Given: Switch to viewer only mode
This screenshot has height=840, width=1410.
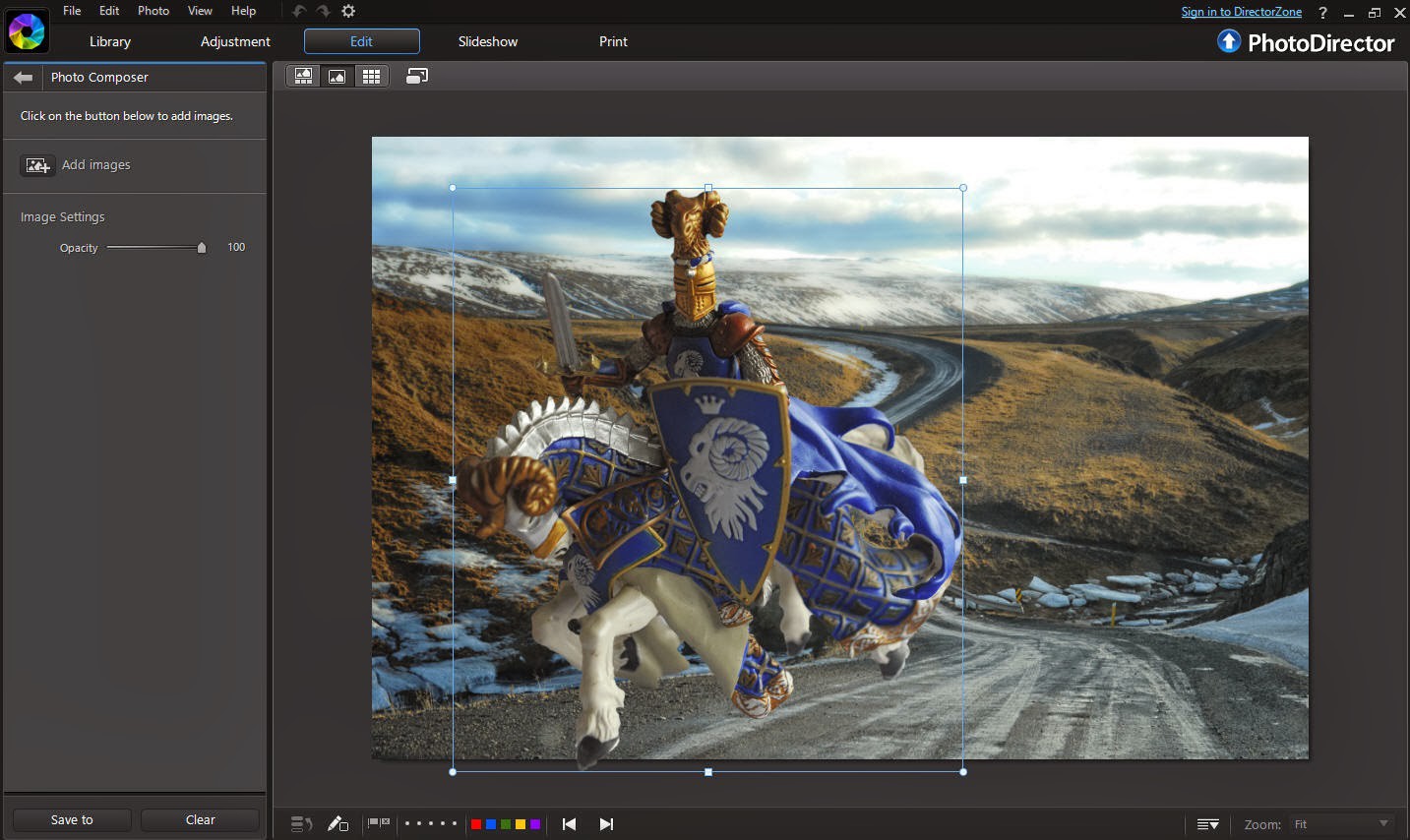Looking at the screenshot, I should 337,77.
